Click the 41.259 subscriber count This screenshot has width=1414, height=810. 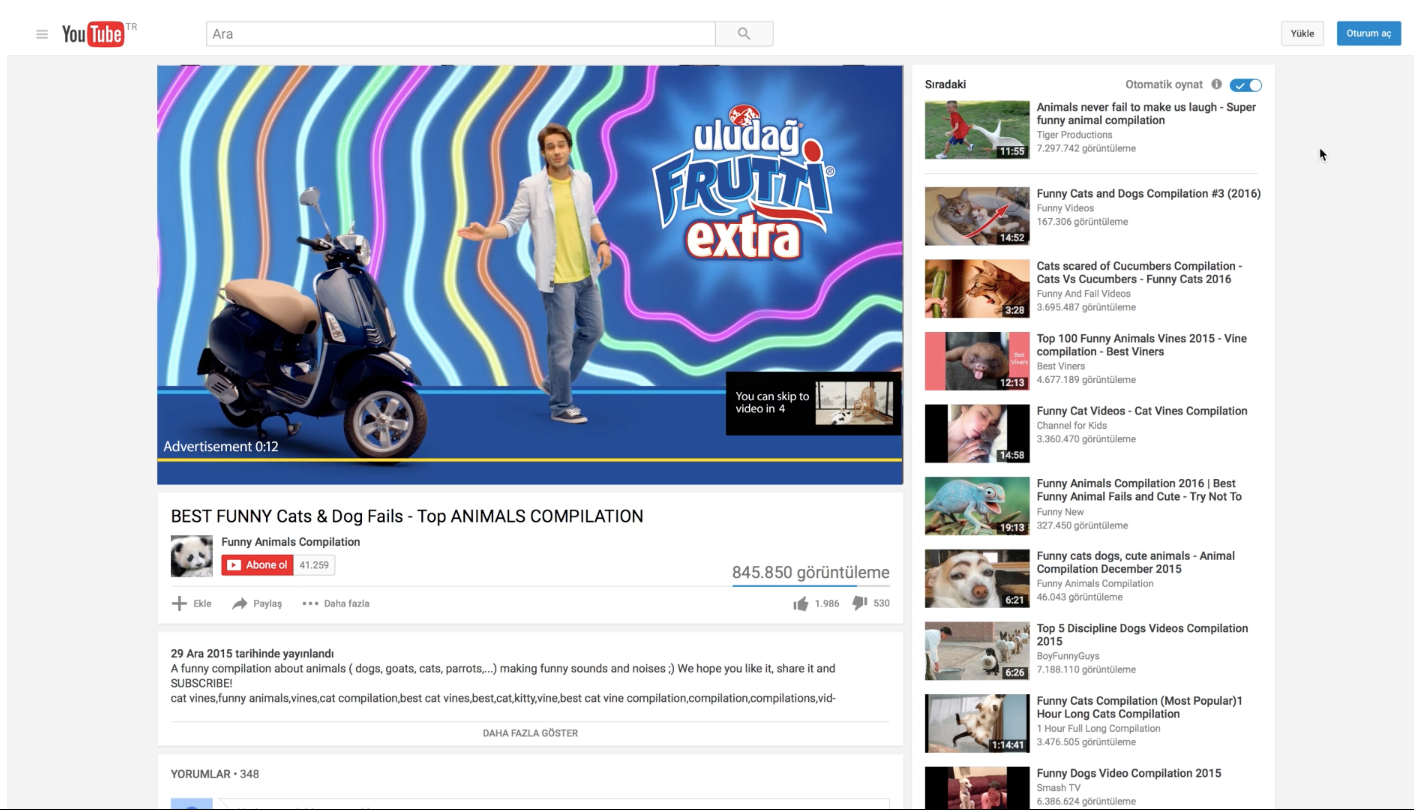(314, 565)
